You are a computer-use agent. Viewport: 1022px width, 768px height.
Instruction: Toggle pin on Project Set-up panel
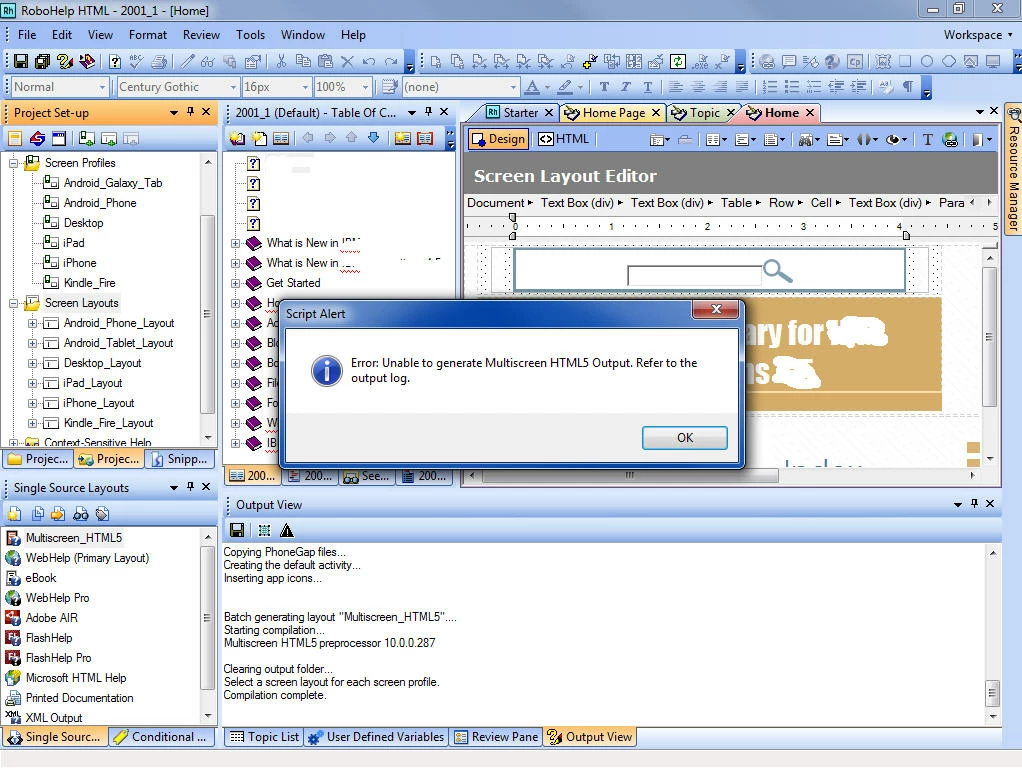tap(190, 111)
